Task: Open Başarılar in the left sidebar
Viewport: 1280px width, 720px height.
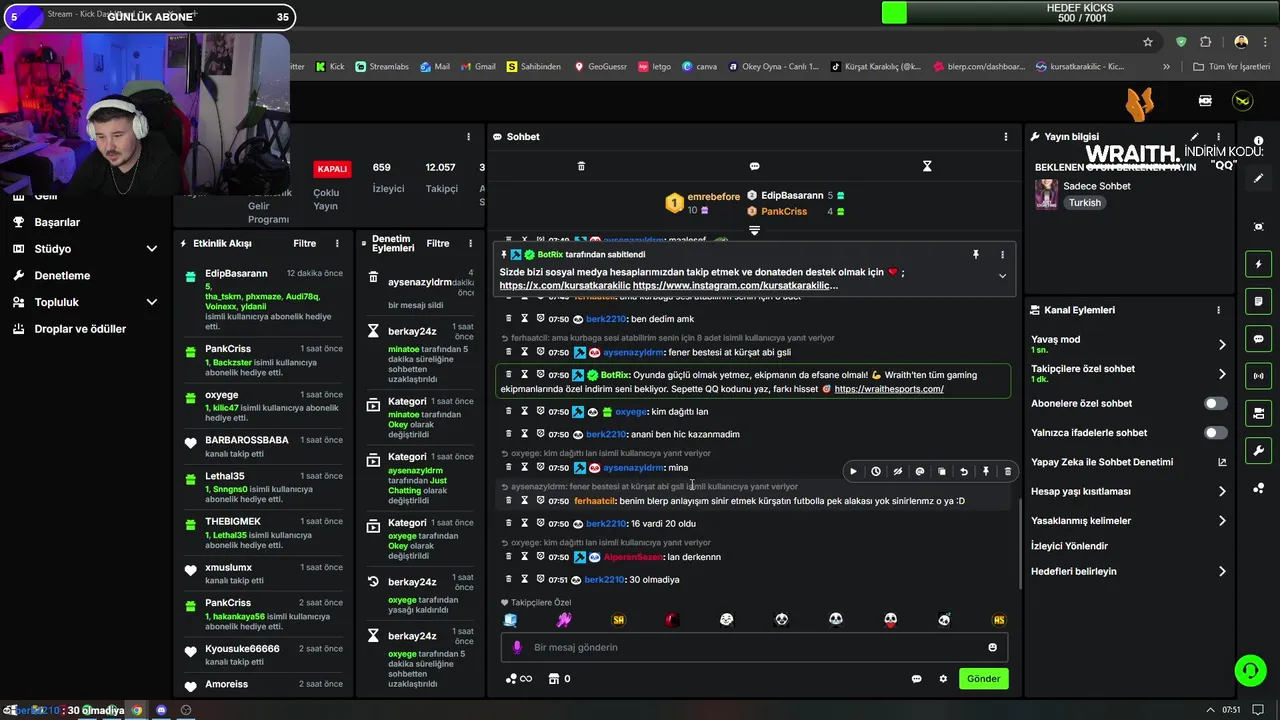Action: [x=57, y=222]
